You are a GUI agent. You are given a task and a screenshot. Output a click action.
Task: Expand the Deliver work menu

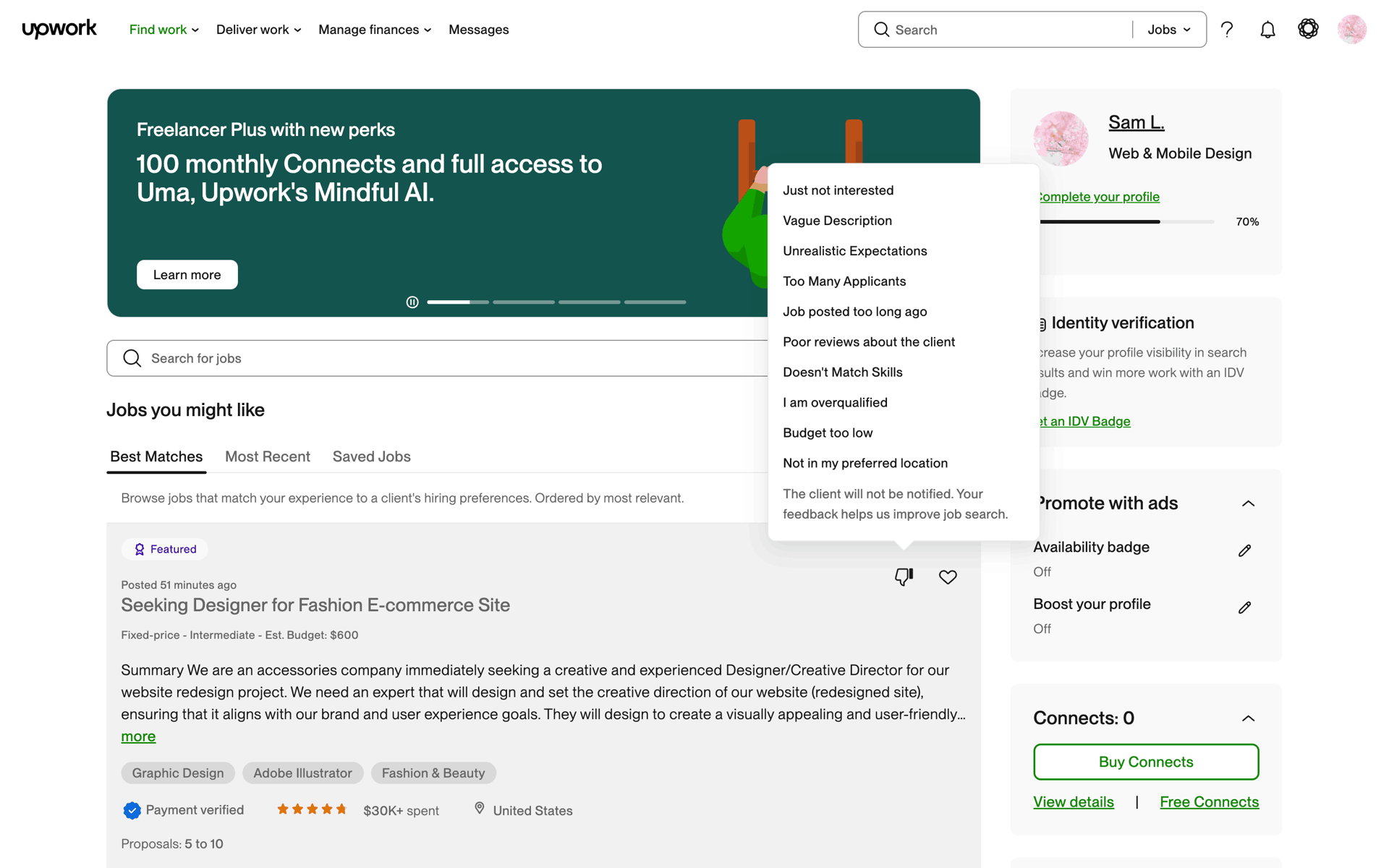tap(259, 30)
